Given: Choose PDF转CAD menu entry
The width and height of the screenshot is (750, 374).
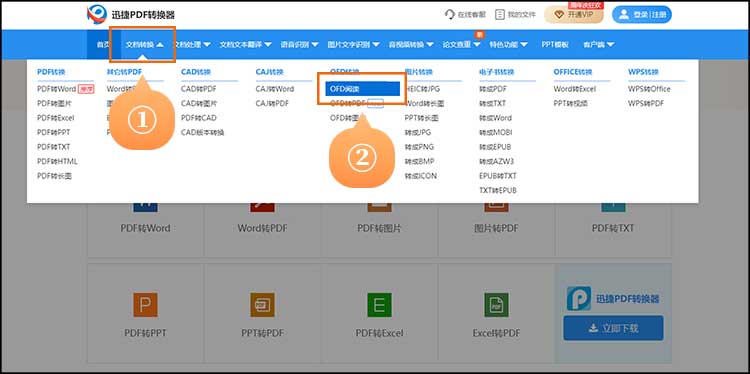Looking at the screenshot, I should pyautogui.click(x=199, y=118).
